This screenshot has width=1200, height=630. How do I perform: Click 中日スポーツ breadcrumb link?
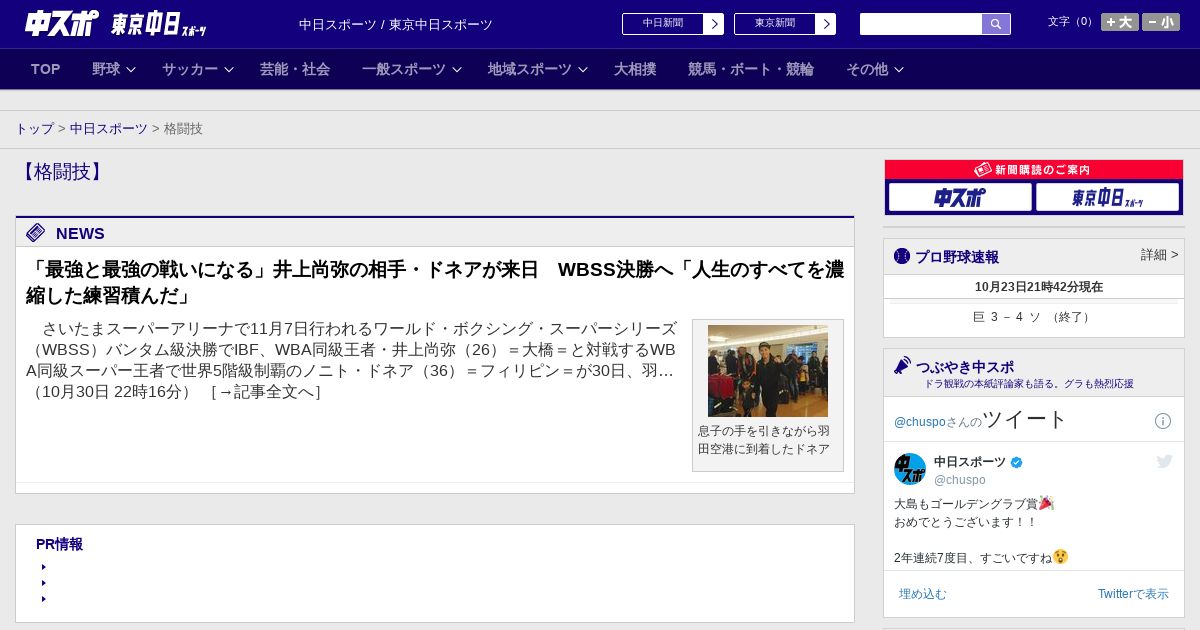(x=109, y=129)
